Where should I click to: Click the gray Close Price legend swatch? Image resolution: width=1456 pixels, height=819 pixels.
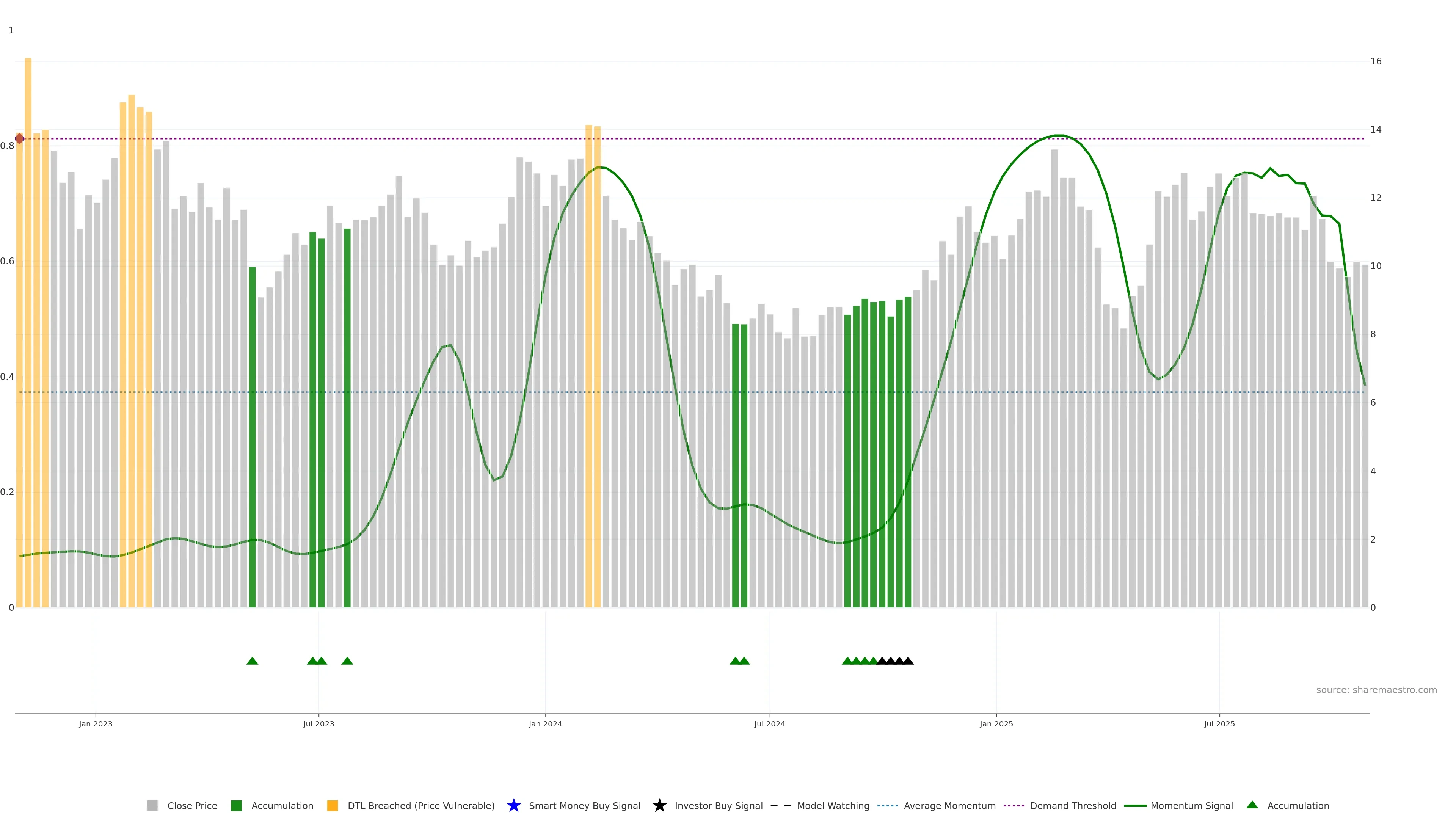click(x=152, y=805)
